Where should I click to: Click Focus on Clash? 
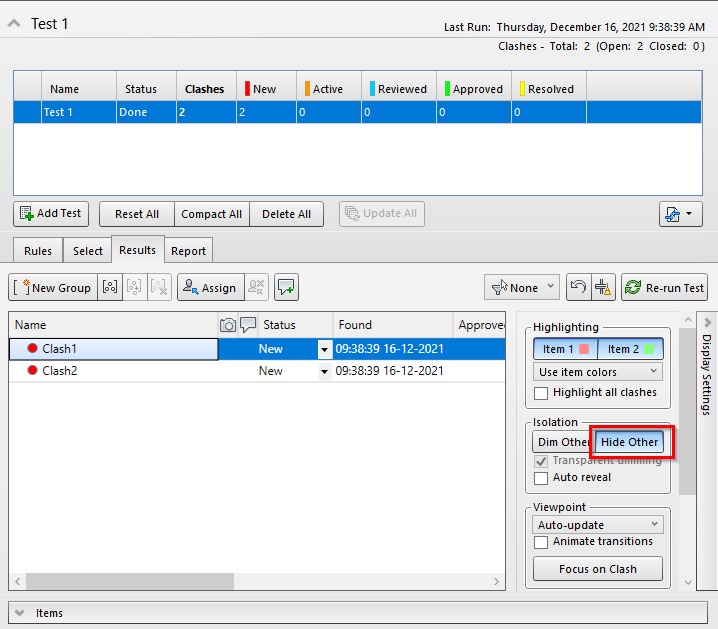click(x=598, y=569)
